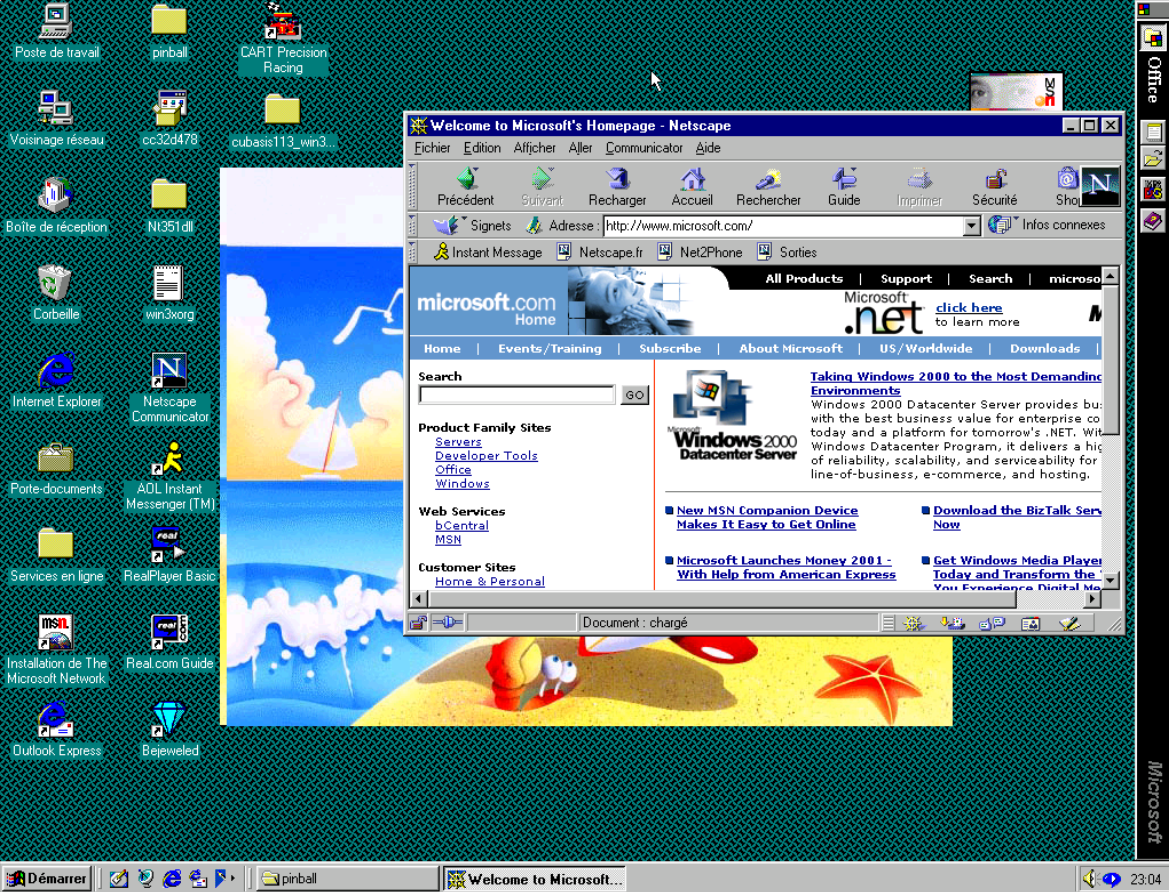Image resolution: width=1169 pixels, height=892 pixels.
Task: Open the Aide menu
Action: click(708, 148)
